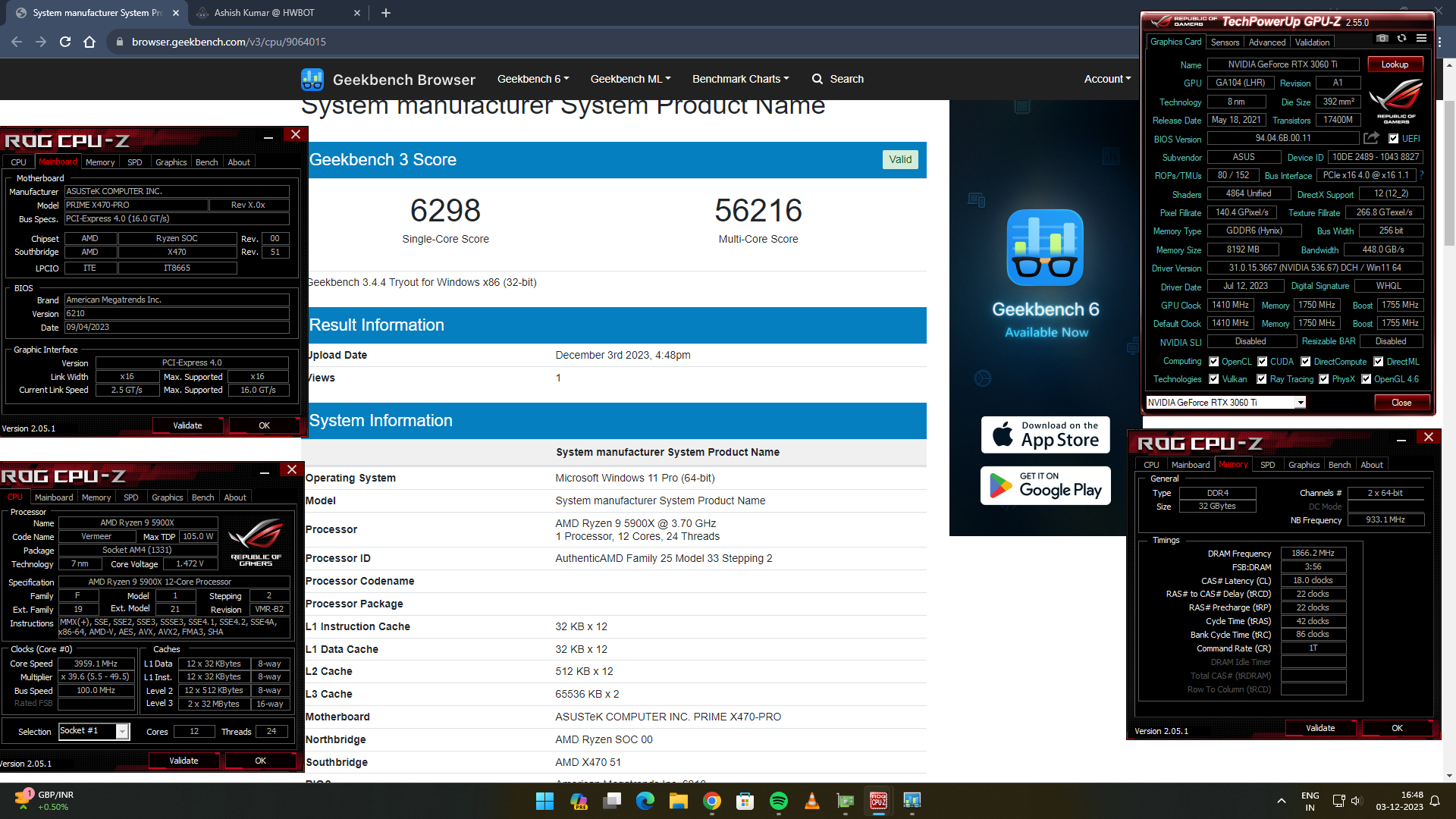The height and width of the screenshot is (819, 1456).
Task: Click the GPU-Z Close button
Action: (1401, 403)
